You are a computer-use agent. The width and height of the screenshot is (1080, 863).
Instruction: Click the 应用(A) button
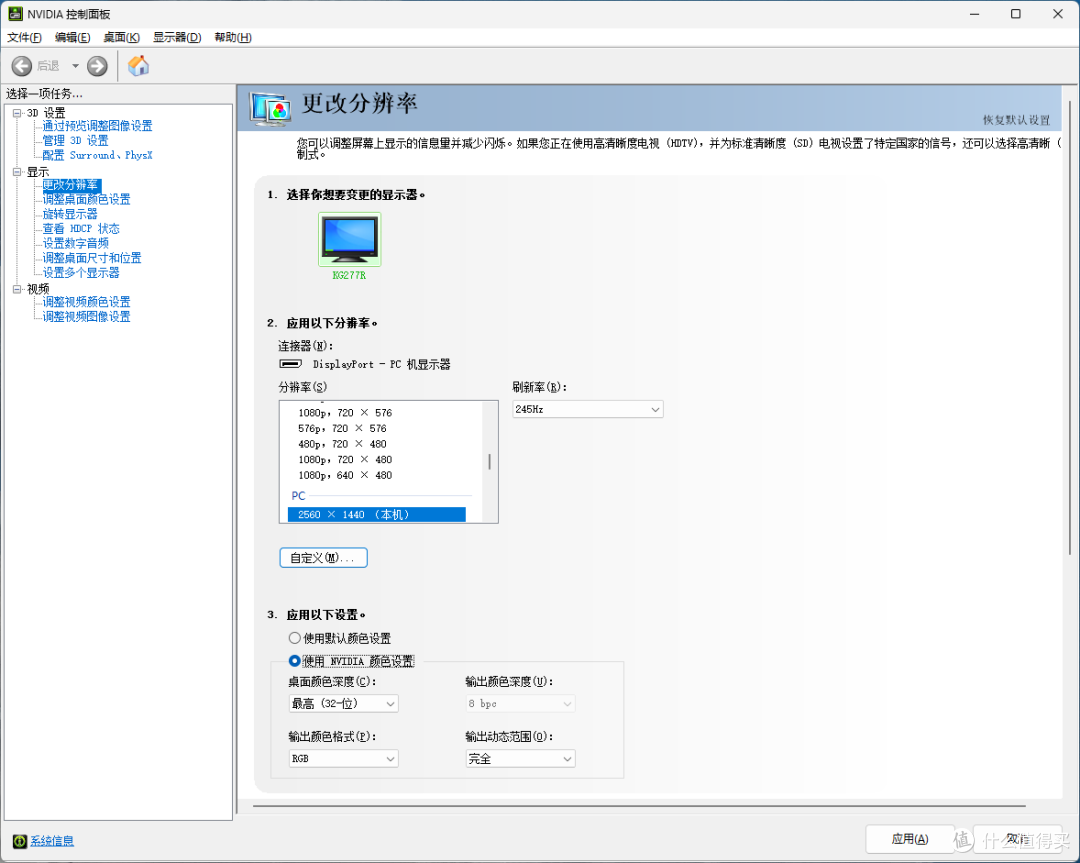(910, 839)
